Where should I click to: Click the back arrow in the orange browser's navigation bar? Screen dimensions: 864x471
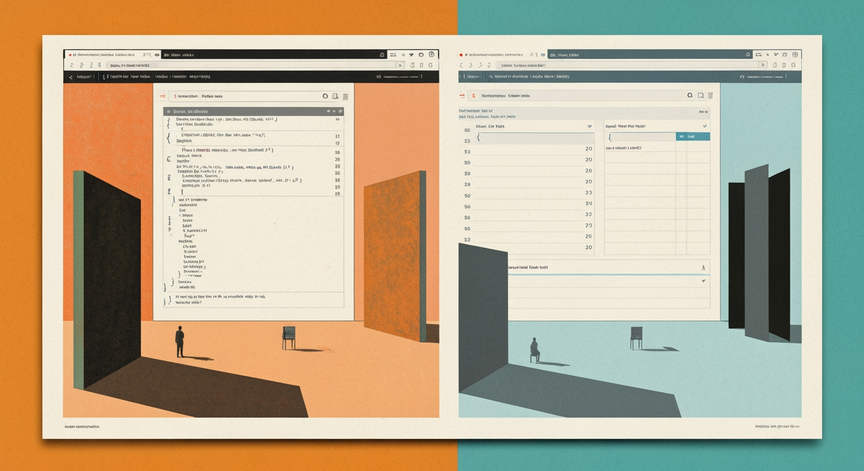(x=71, y=66)
